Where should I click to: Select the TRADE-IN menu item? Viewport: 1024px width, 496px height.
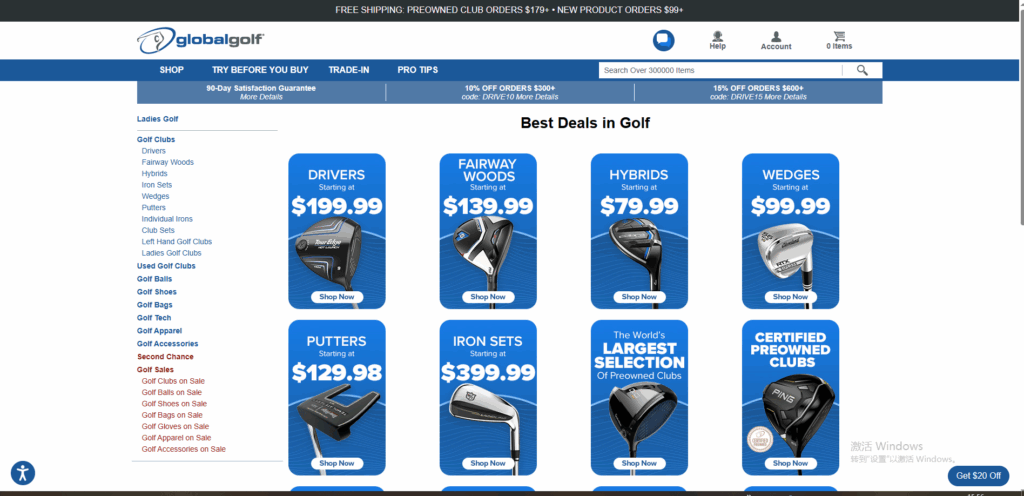349,70
